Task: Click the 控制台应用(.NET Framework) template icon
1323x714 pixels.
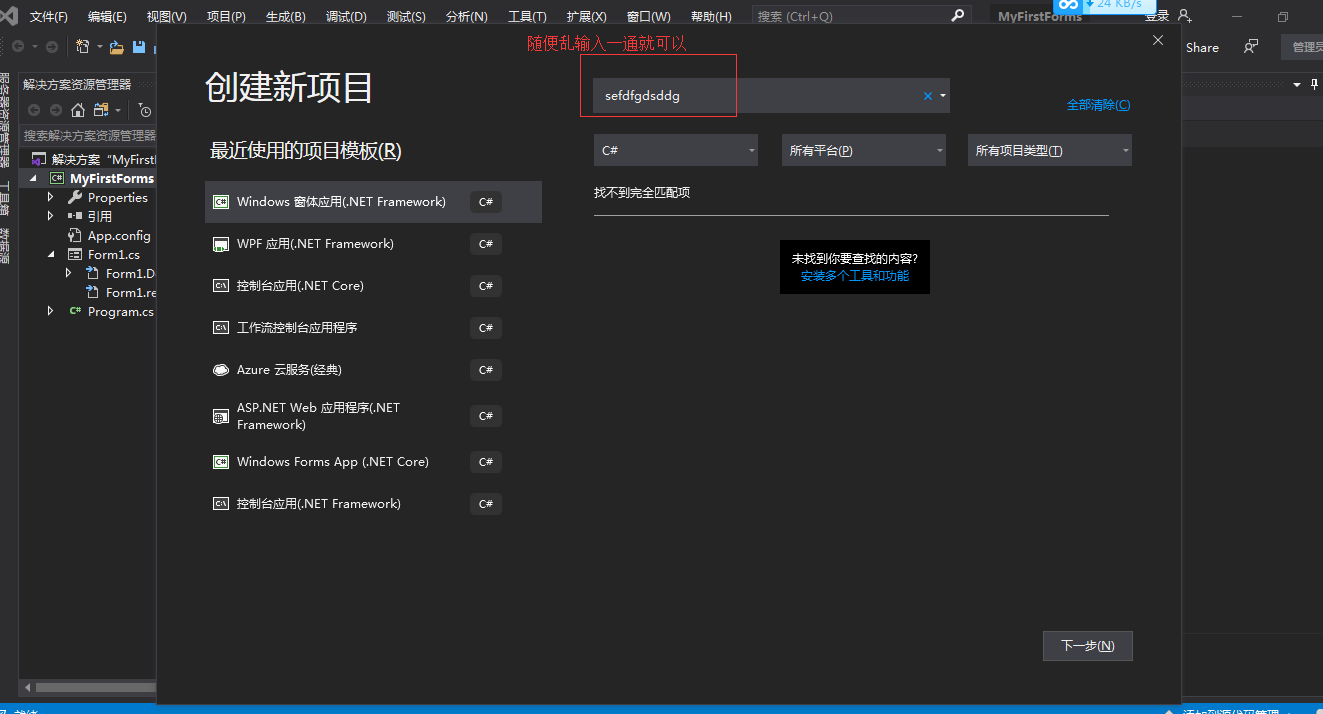Action: click(221, 504)
